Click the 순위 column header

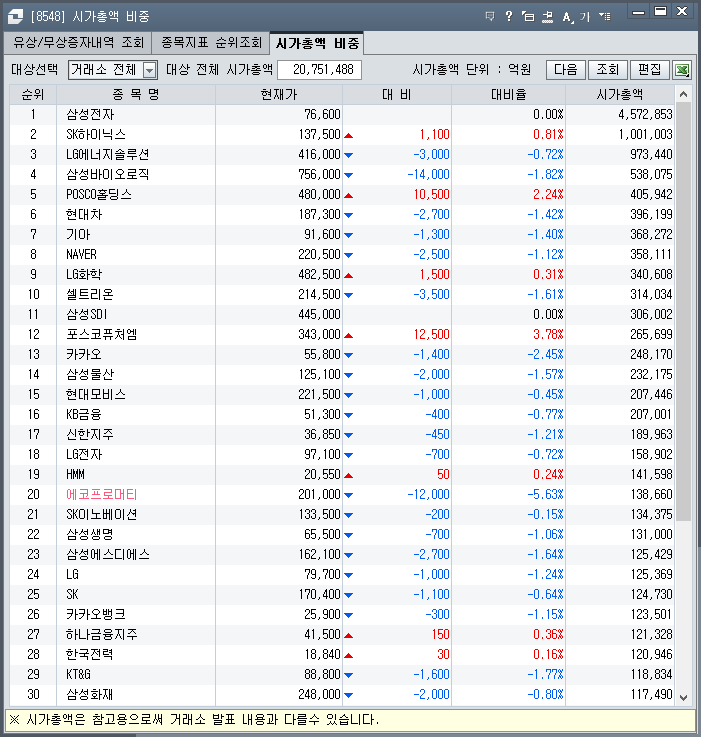click(33, 95)
